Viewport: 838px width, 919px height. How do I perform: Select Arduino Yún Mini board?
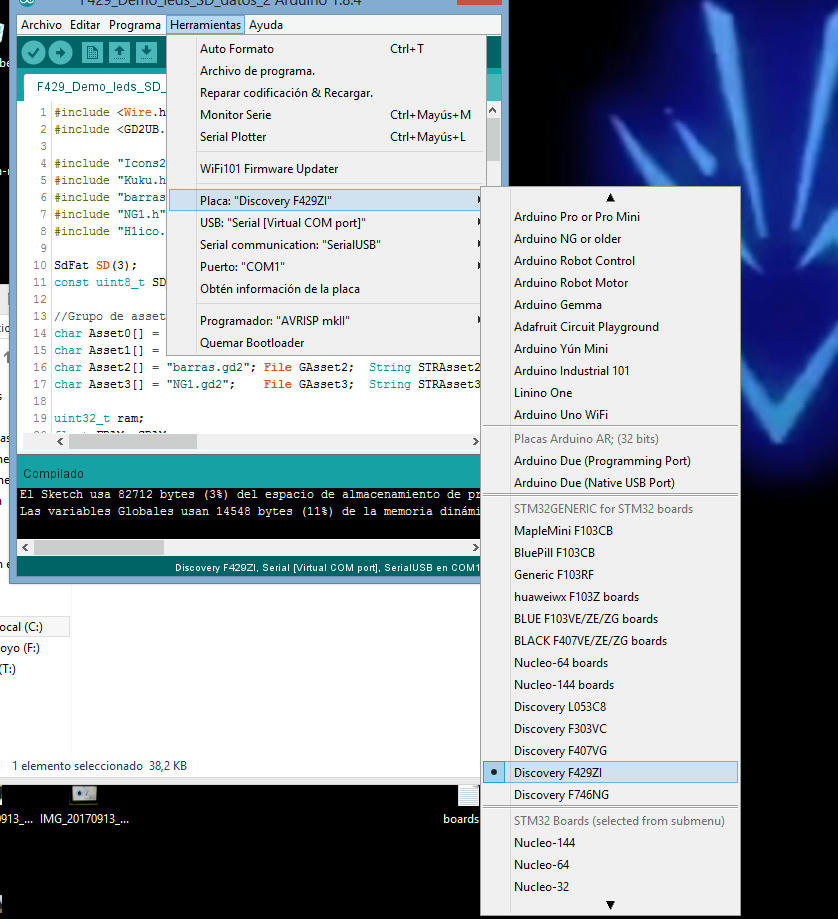pos(610,349)
